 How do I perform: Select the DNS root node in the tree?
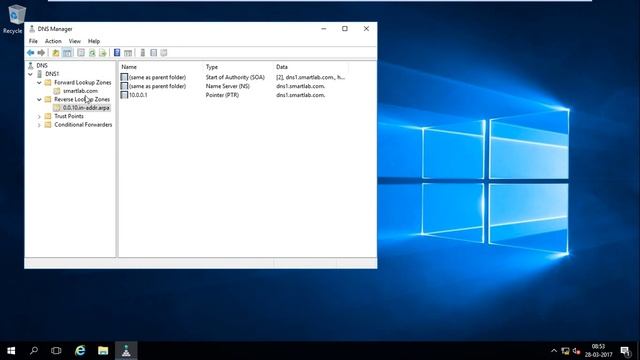[x=42, y=65]
